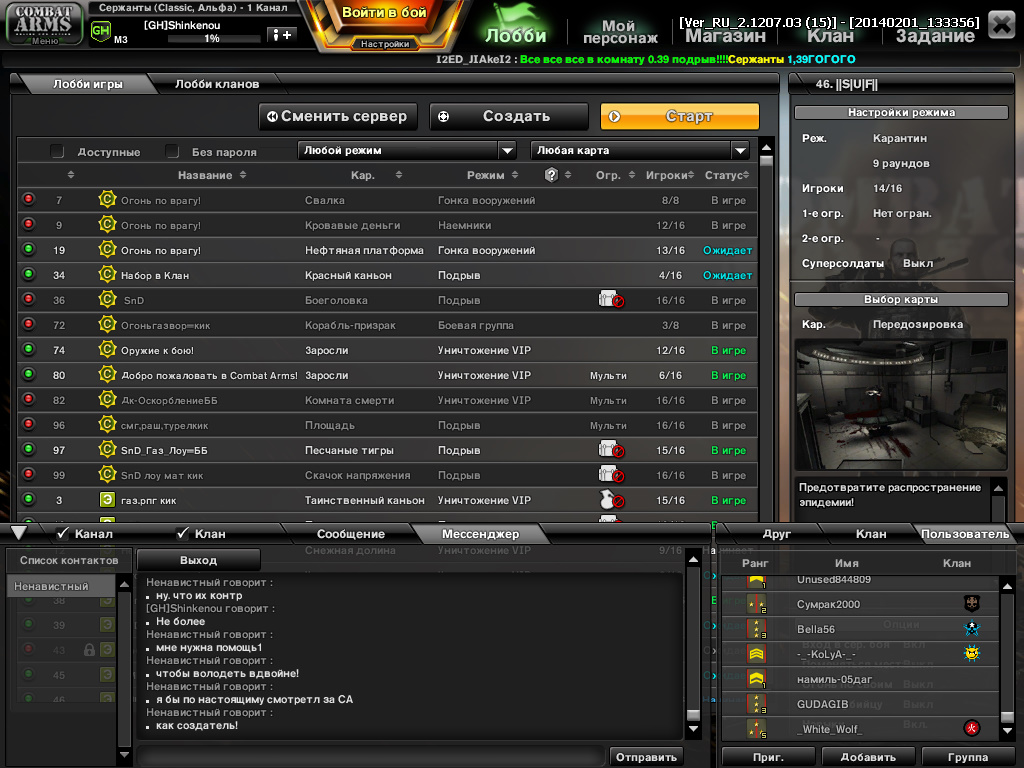Click weapon restriction icon in room 36

[611, 299]
